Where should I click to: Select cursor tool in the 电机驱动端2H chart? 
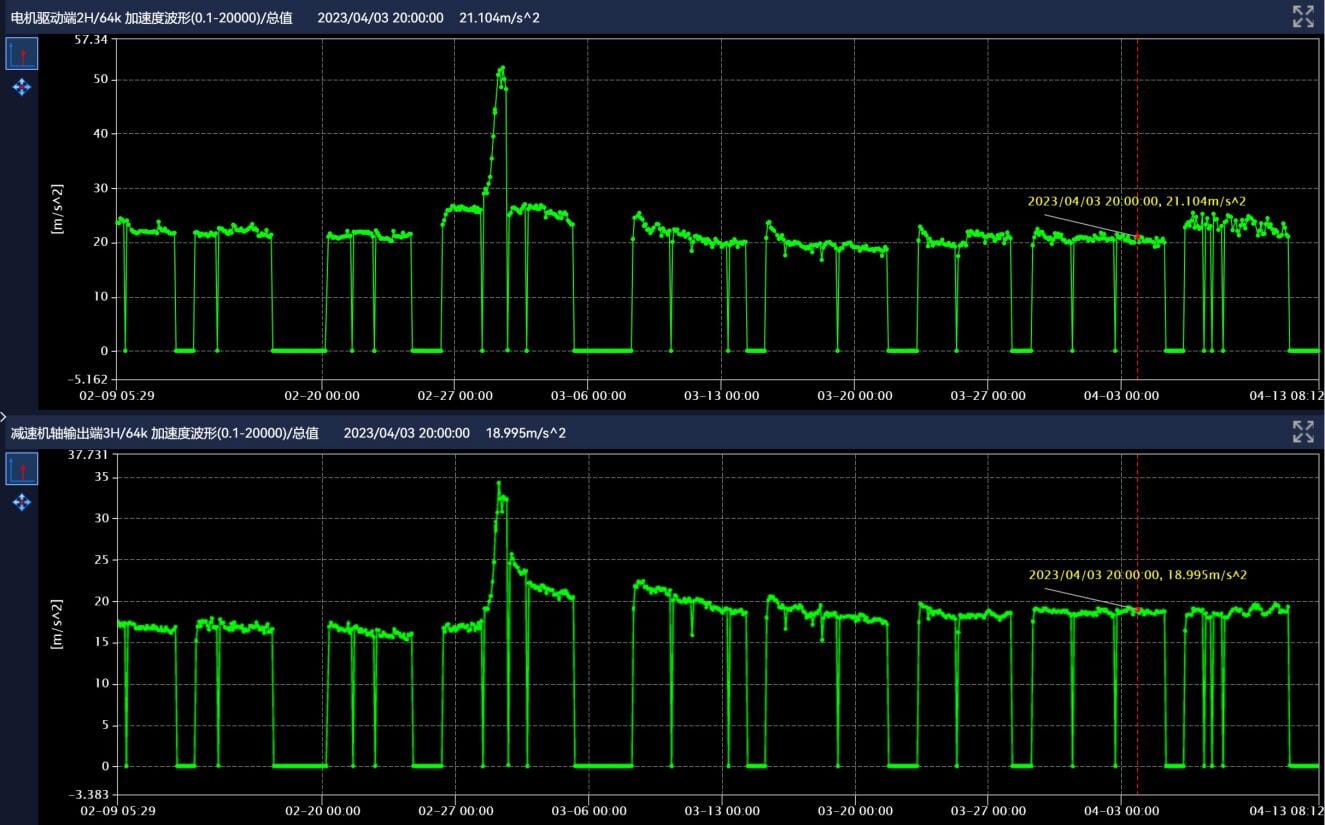point(22,54)
